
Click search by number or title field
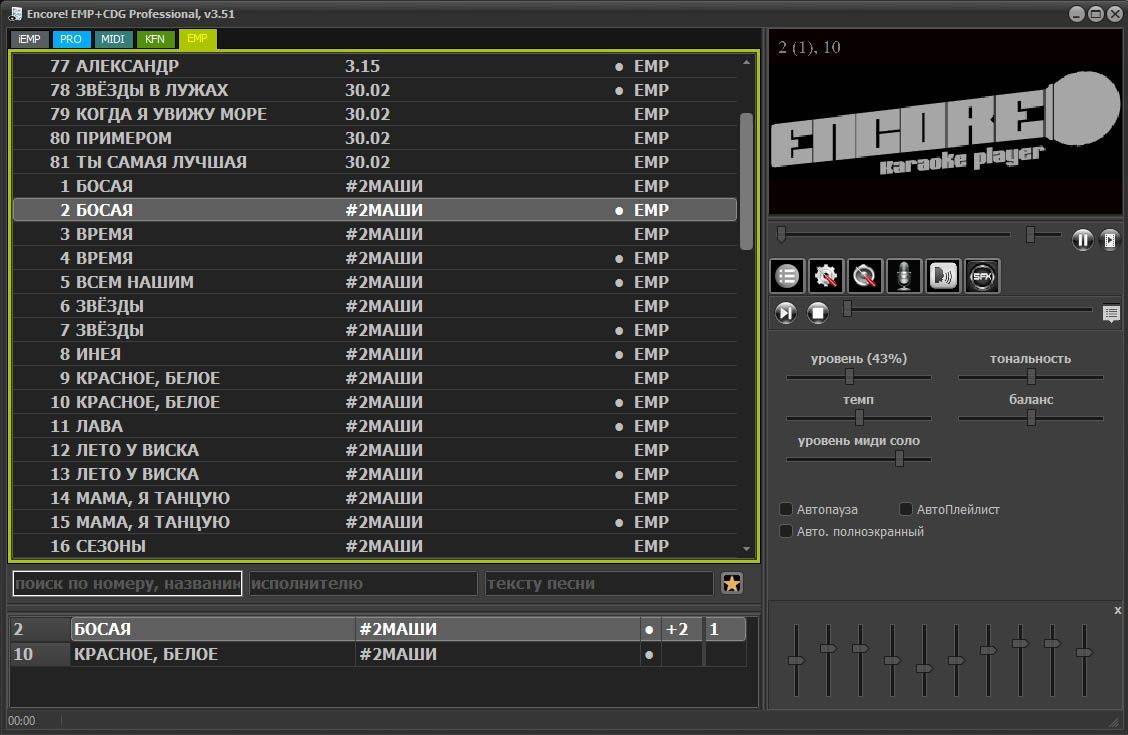(127, 583)
